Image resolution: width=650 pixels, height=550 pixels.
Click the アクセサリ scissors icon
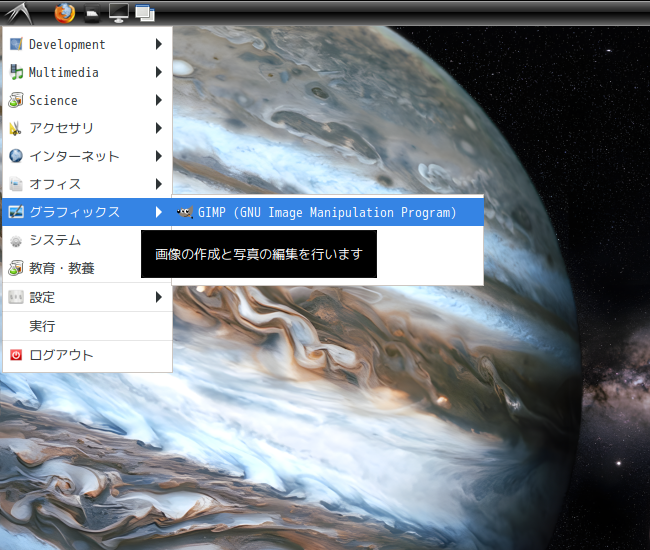16,128
